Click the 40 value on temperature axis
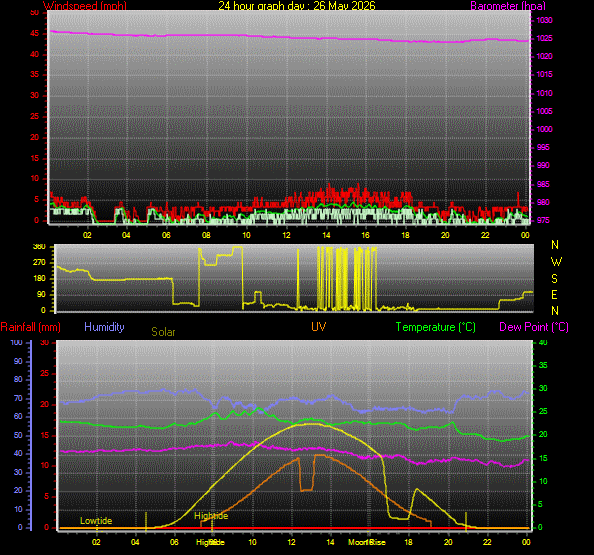The image size is (594, 555). point(543,342)
